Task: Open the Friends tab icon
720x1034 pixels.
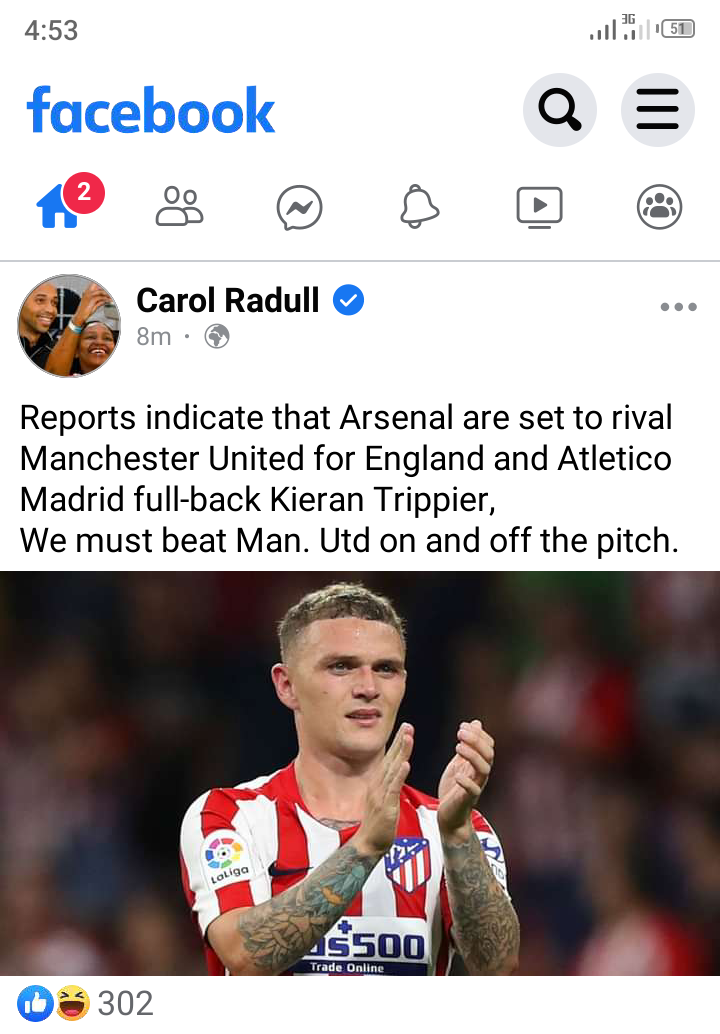Action: 179,207
